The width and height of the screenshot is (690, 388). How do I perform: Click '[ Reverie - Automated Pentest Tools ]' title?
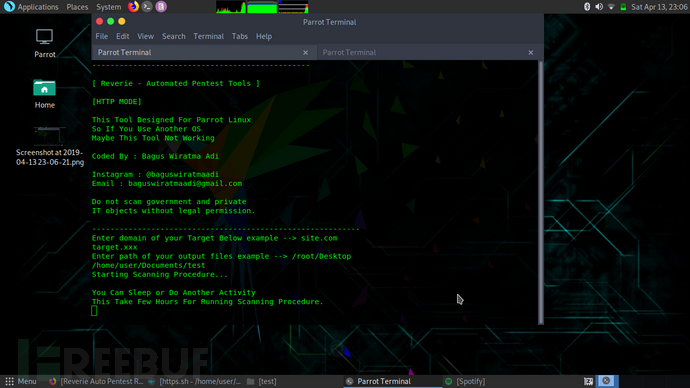(x=176, y=83)
